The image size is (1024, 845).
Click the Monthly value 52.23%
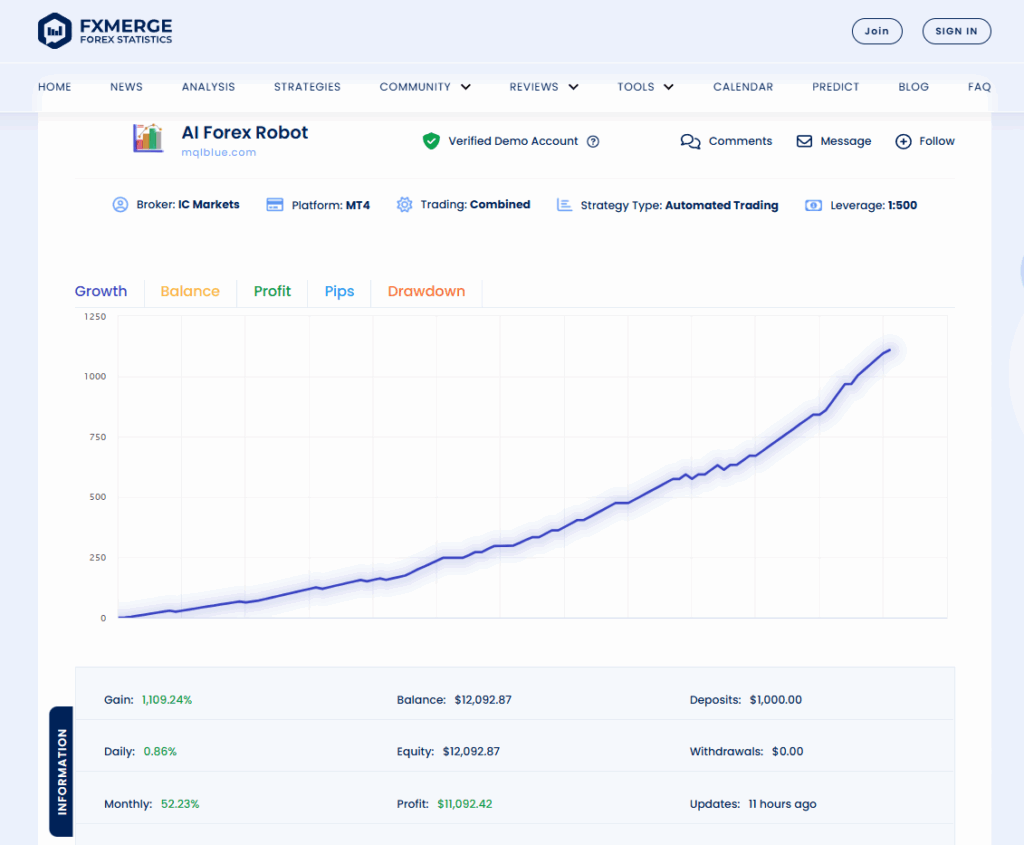pyautogui.click(x=180, y=804)
